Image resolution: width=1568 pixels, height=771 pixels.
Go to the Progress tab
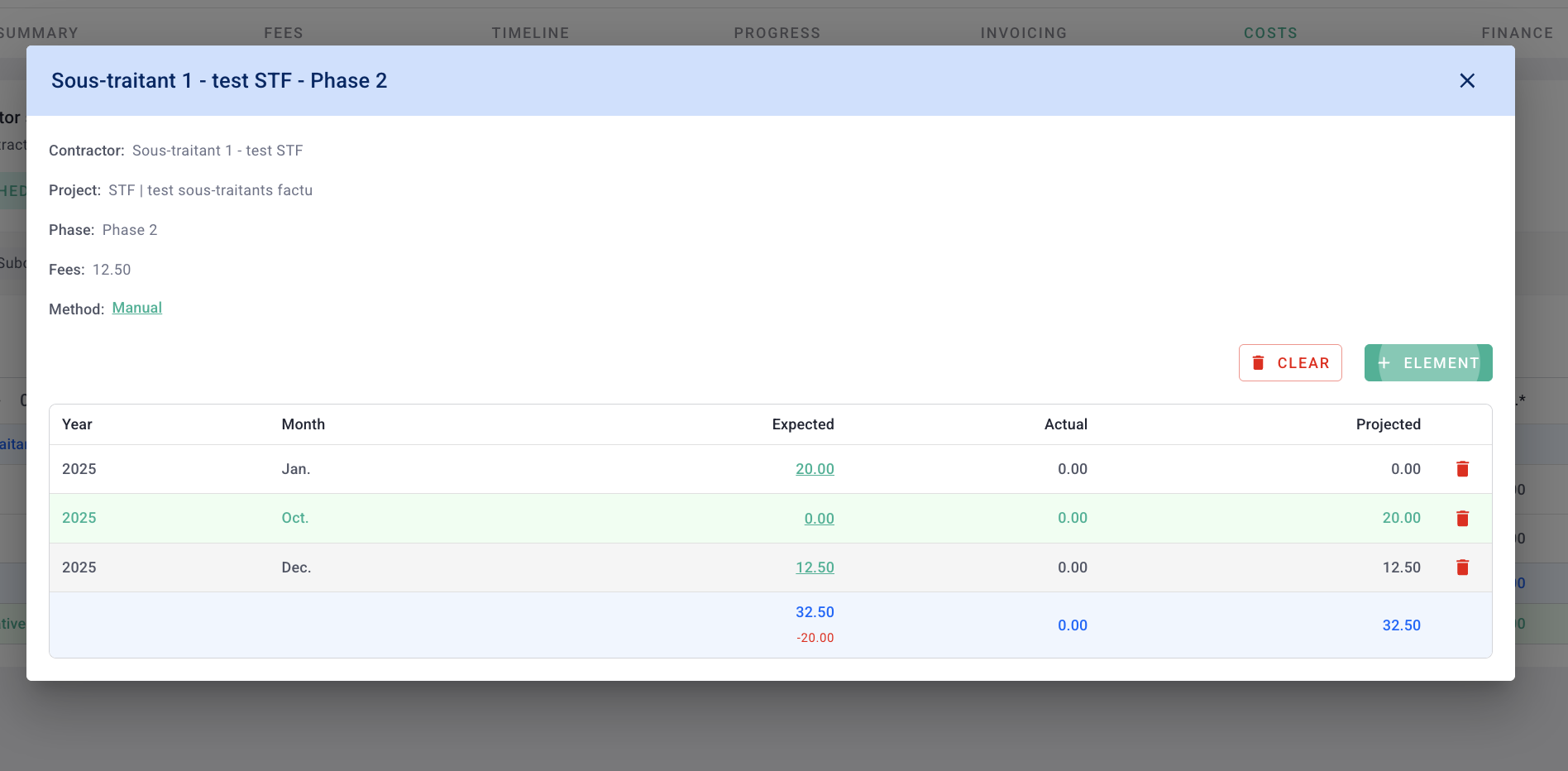point(777,33)
